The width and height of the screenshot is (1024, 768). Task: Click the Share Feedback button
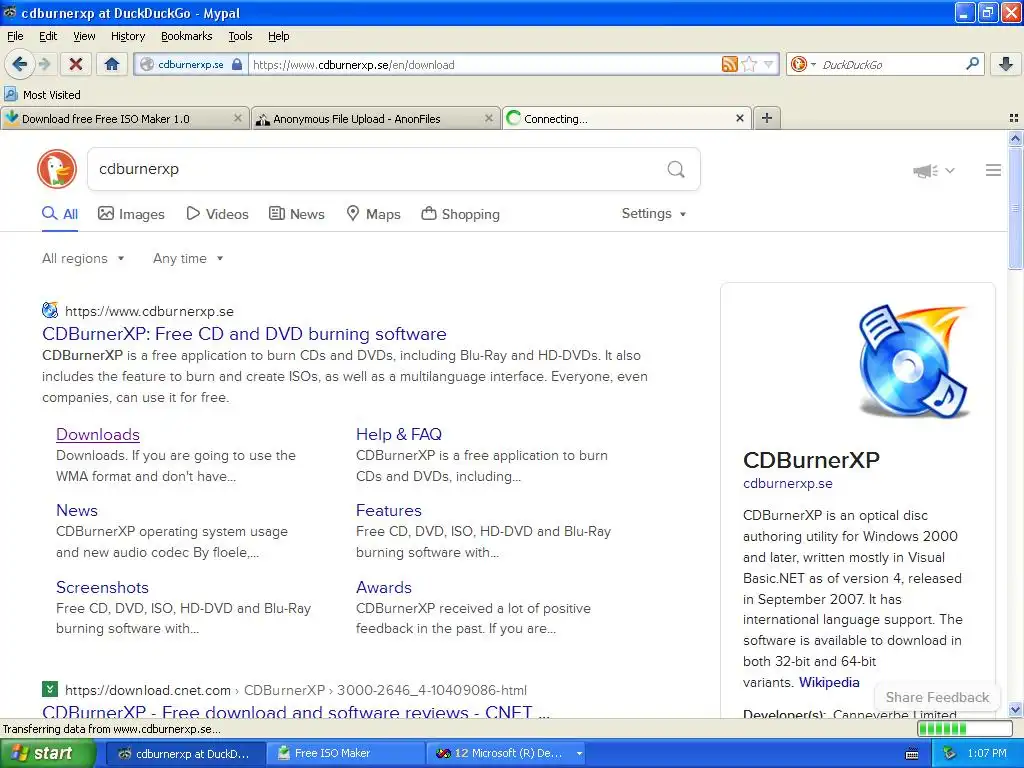point(937,697)
